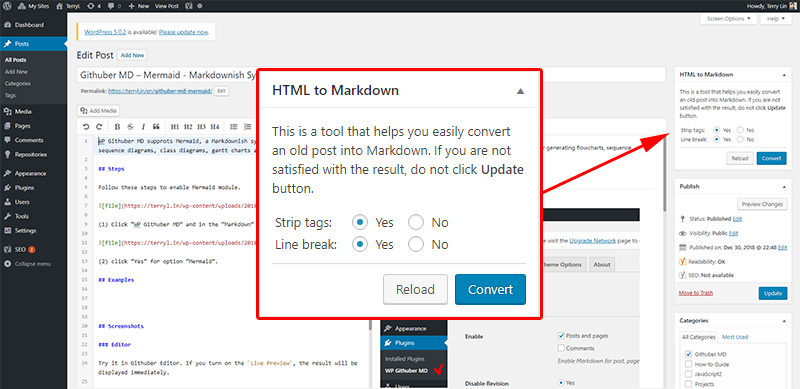
Task: Select Line break No in right sidebar panel
Action: 740,139
